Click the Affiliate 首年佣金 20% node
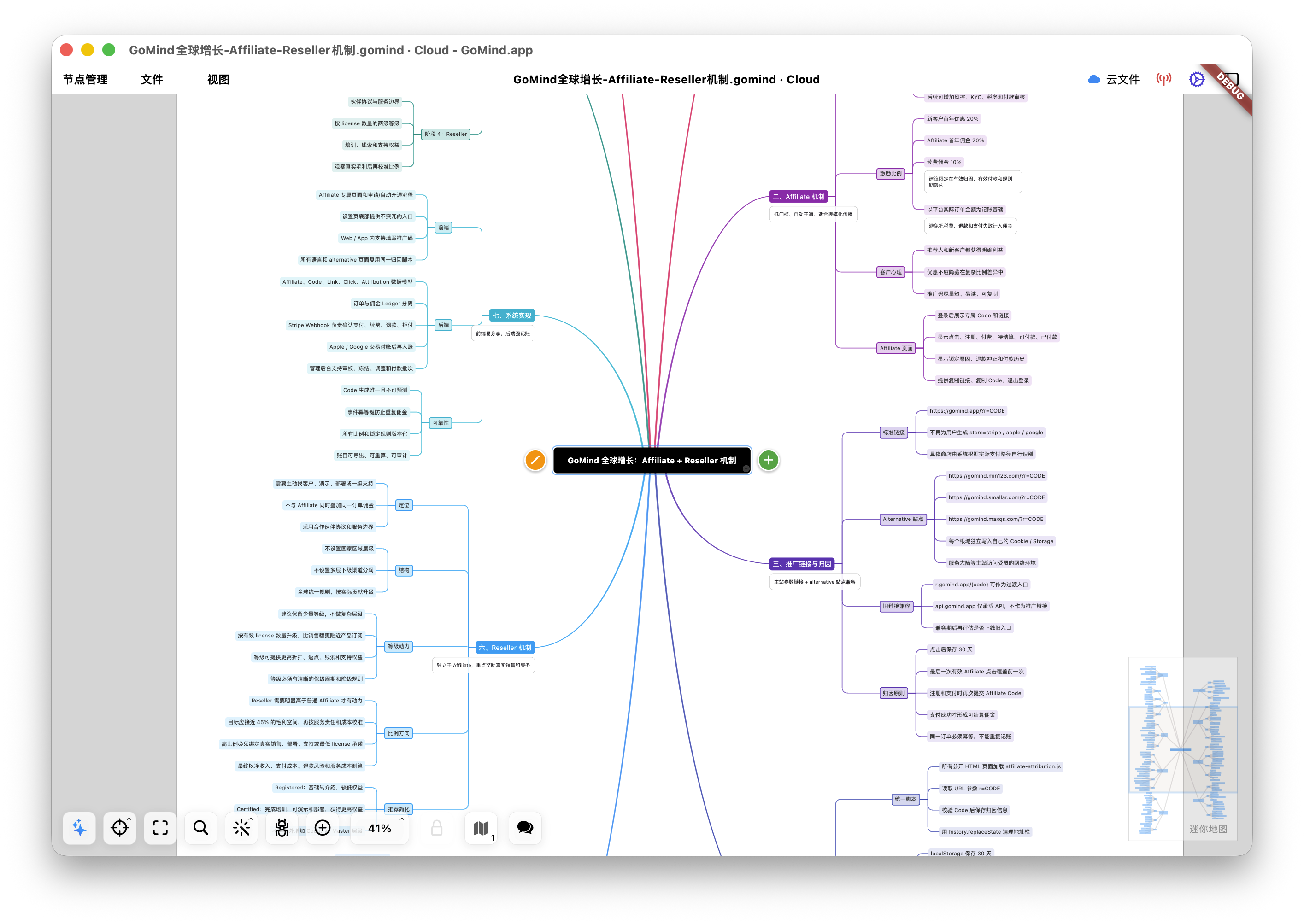Image resolution: width=1304 pixels, height=924 pixels. click(955, 140)
